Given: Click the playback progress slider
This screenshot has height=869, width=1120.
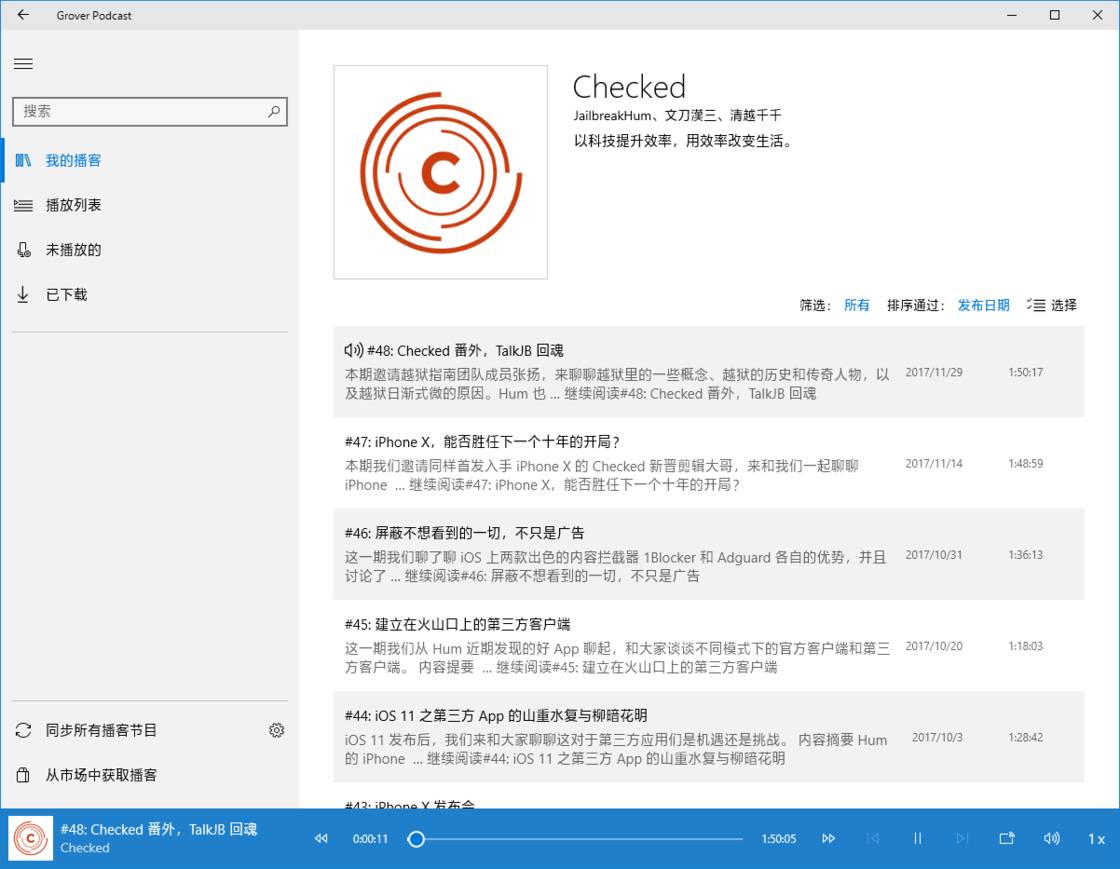Looking at the screenshot, I should 577,839.
